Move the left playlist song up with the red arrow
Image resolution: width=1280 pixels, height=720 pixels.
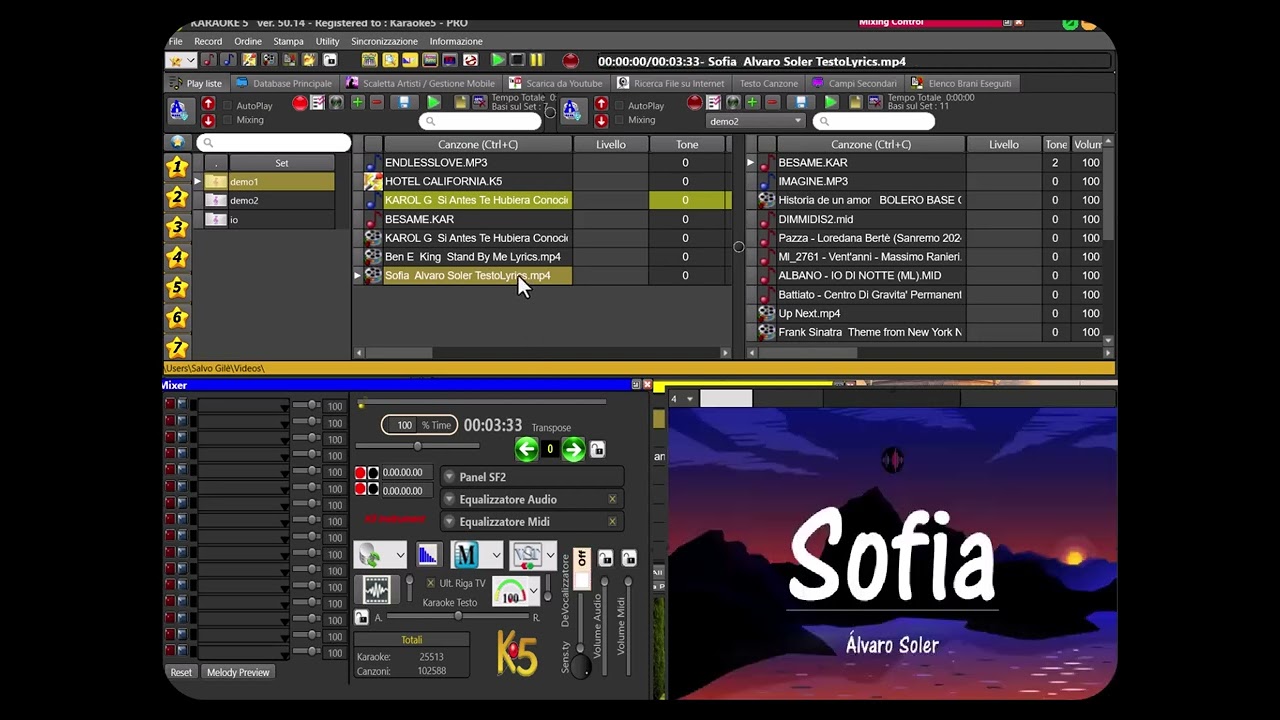208,104
